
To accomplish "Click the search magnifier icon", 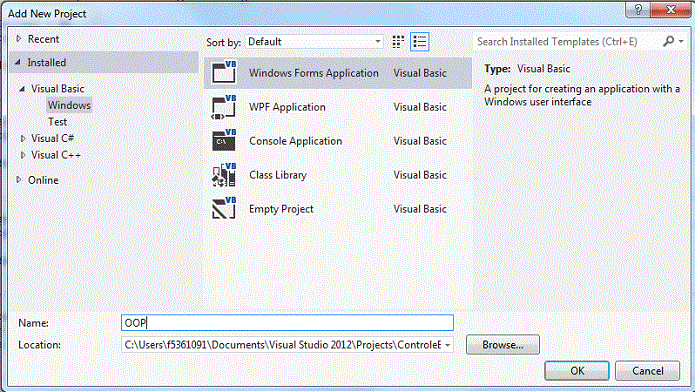I will pyautogui.click(x=668, y=41).
